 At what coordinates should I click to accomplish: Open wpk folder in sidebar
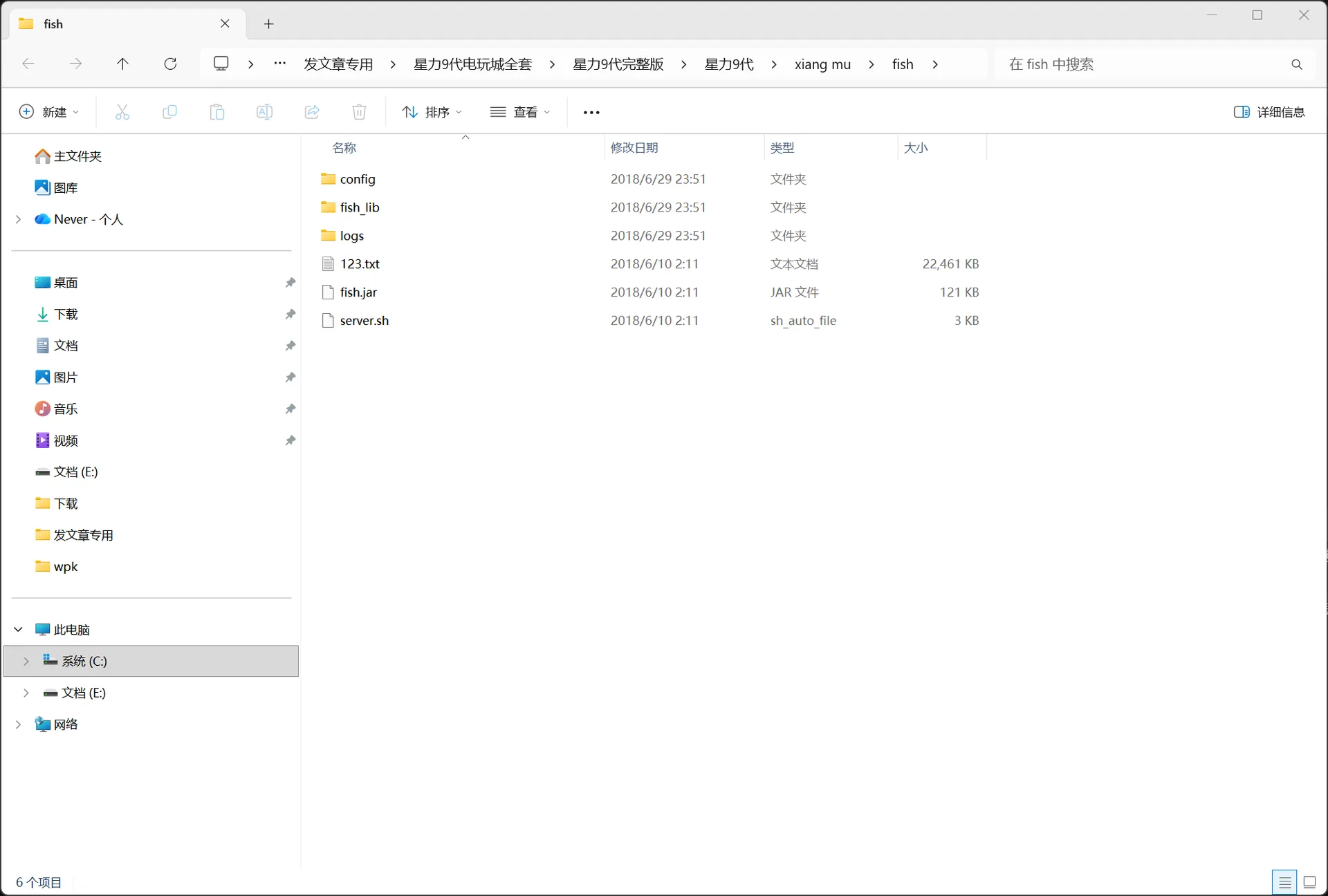[x=56, y=567]
